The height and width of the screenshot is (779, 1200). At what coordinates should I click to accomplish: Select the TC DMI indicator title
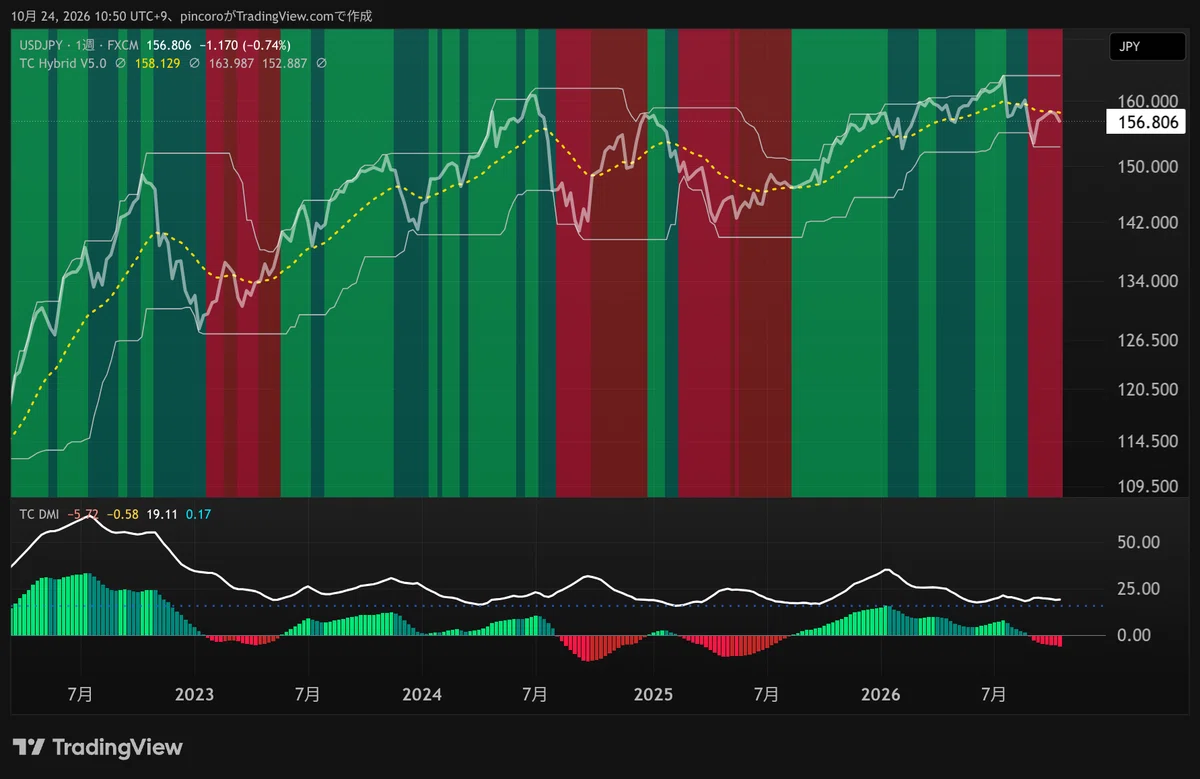pyautogui.click(x=40, y=514)
